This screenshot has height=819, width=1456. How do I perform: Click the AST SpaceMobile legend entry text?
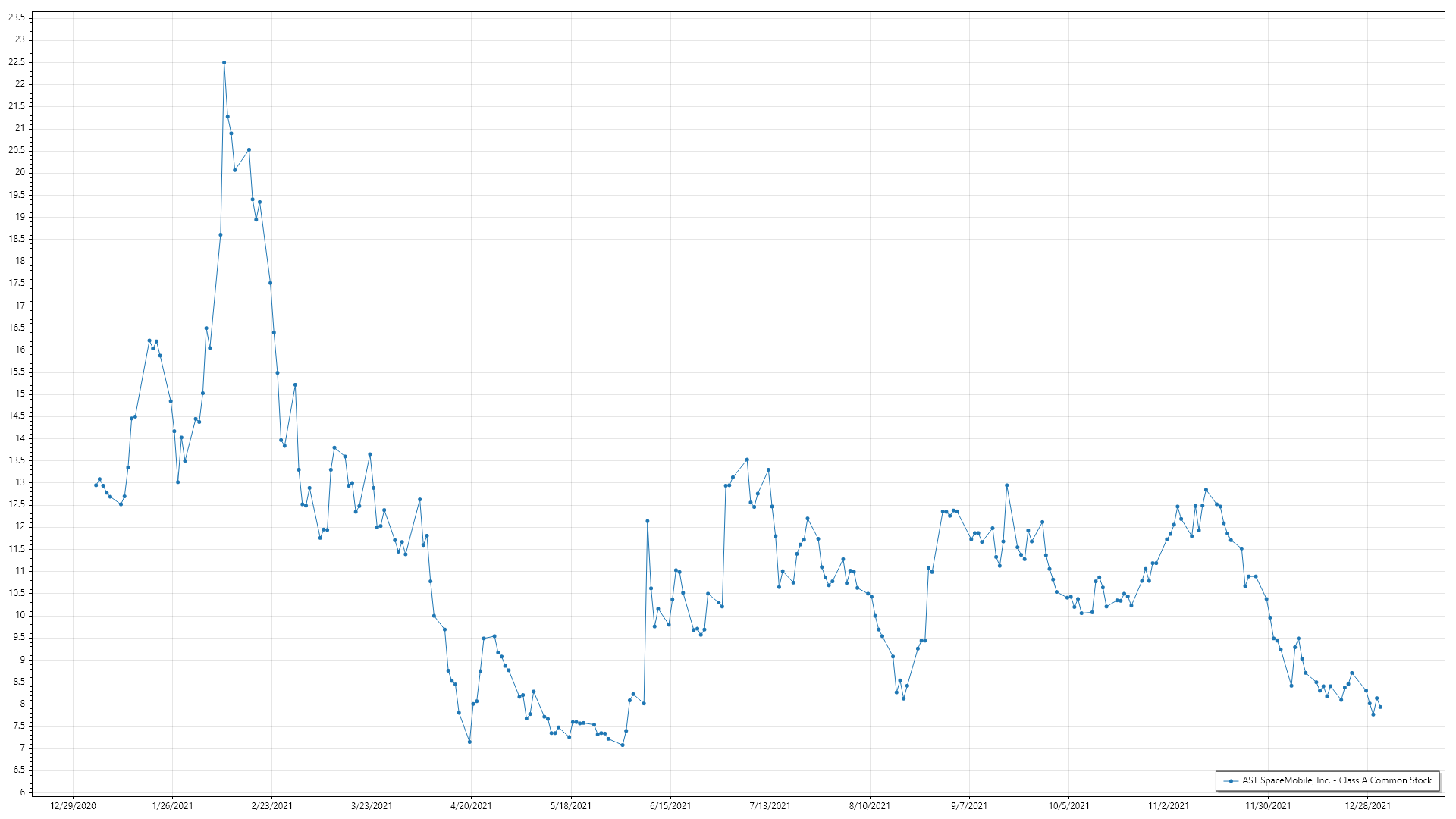pos(1336,780)
